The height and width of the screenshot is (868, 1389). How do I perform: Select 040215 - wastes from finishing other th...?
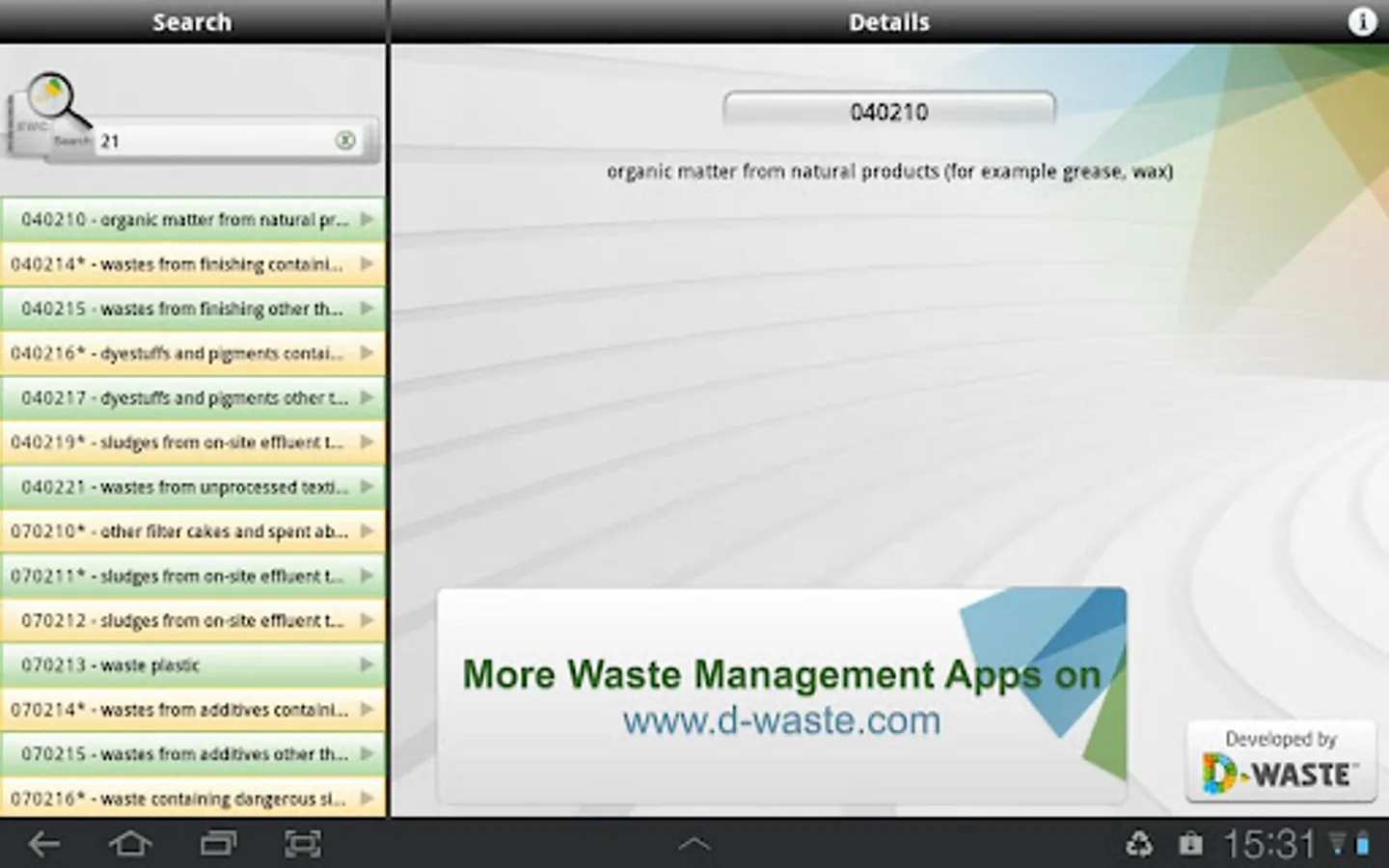(x=193, y=309)
